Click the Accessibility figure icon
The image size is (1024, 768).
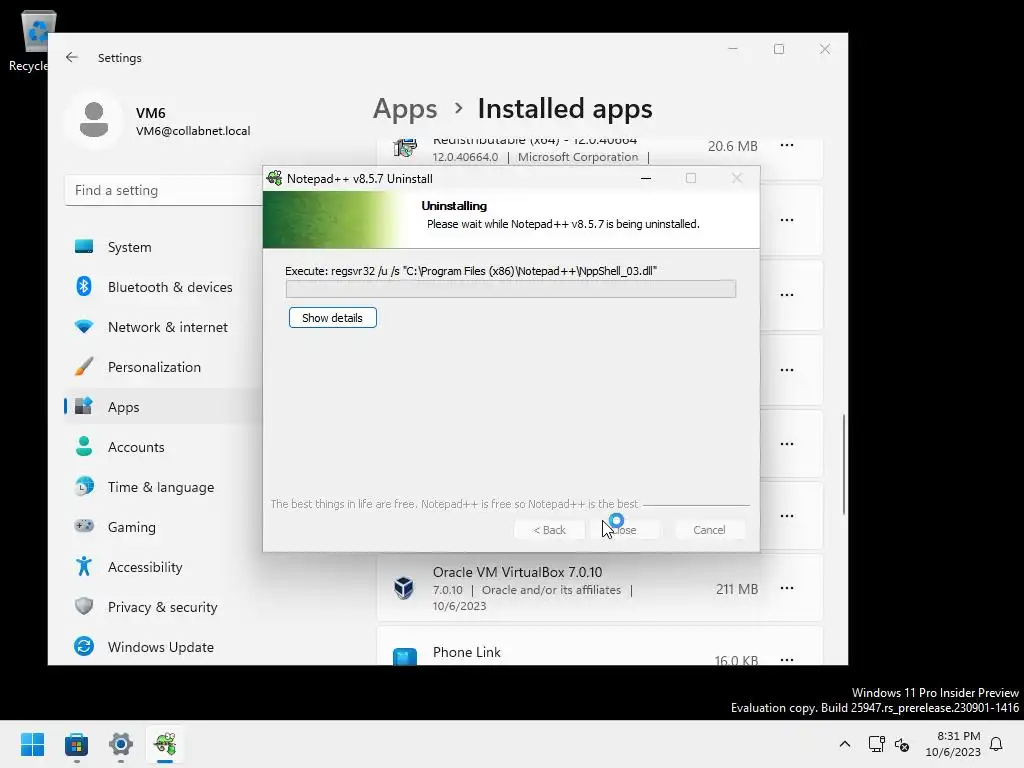[84, 566]
